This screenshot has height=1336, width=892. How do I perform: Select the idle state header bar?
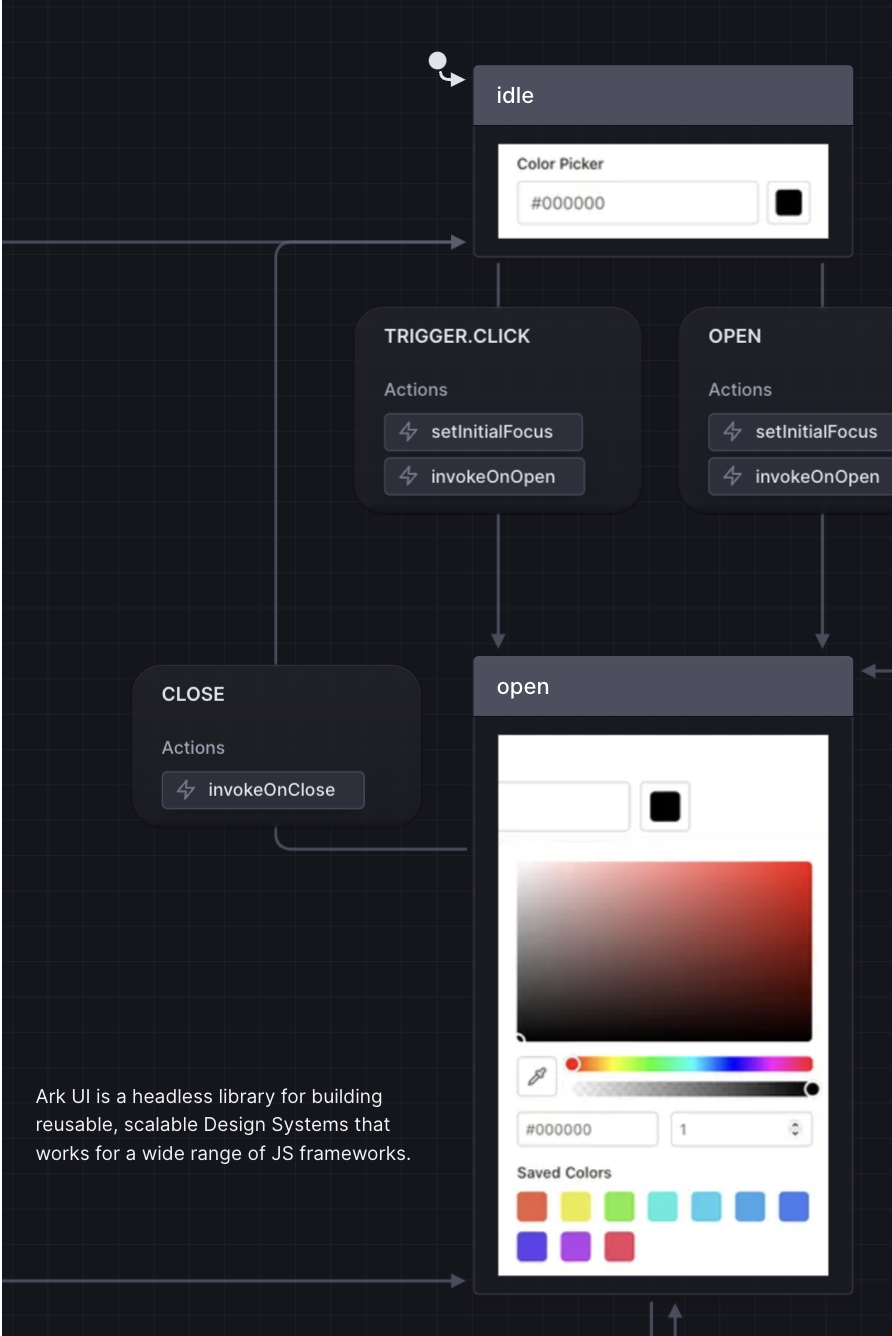click(x=663, y=95)
